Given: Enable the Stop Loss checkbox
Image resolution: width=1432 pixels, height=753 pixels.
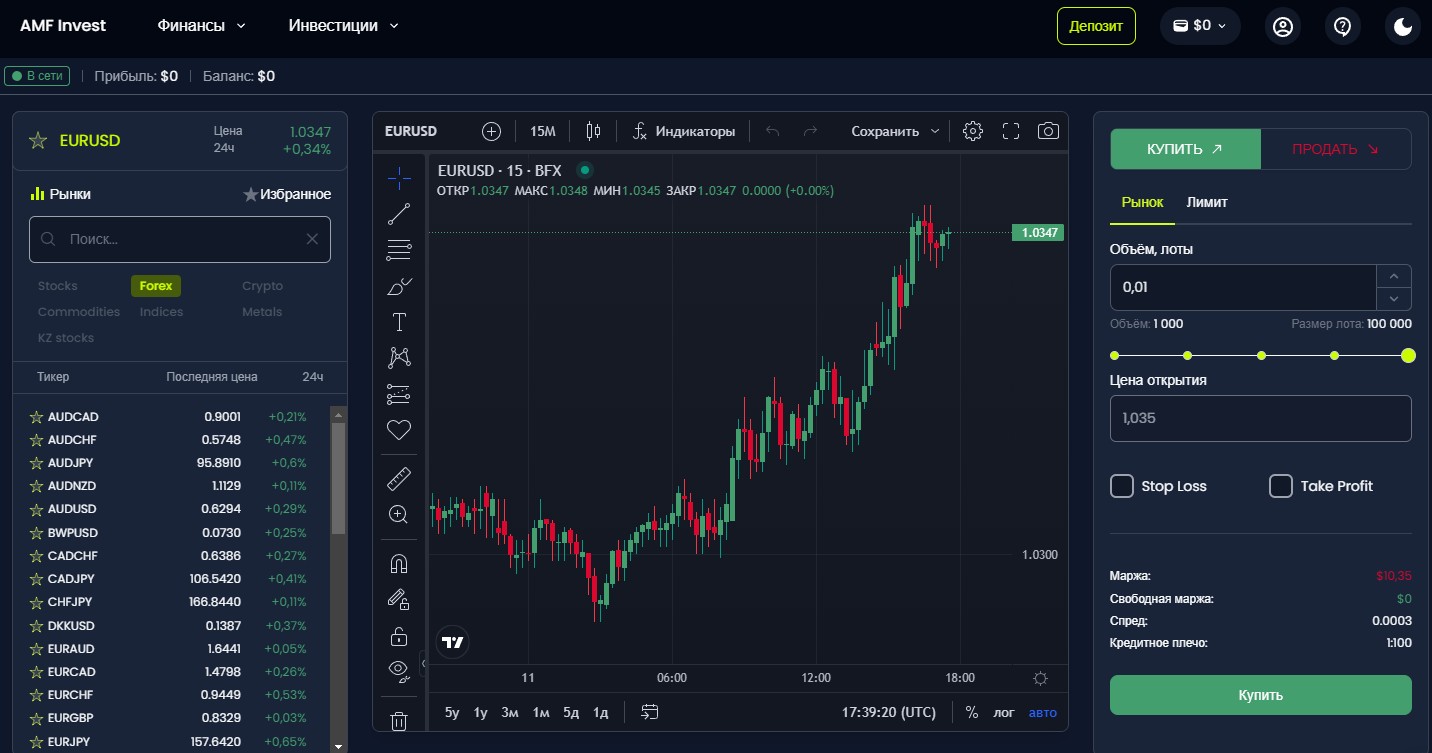Looking at the screenshot, I should point(1122,486).
